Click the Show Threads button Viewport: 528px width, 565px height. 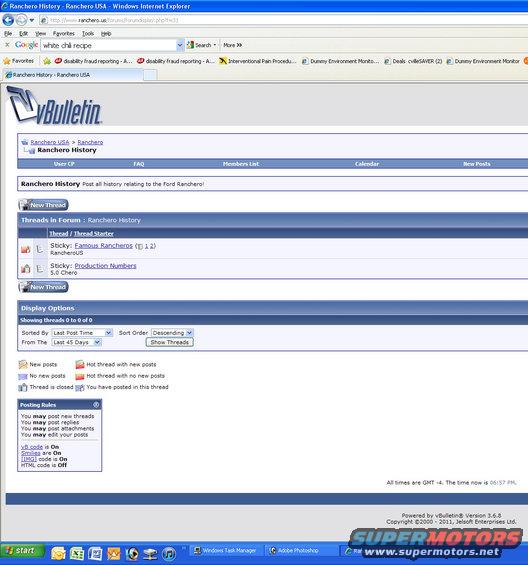pos(169,342)
